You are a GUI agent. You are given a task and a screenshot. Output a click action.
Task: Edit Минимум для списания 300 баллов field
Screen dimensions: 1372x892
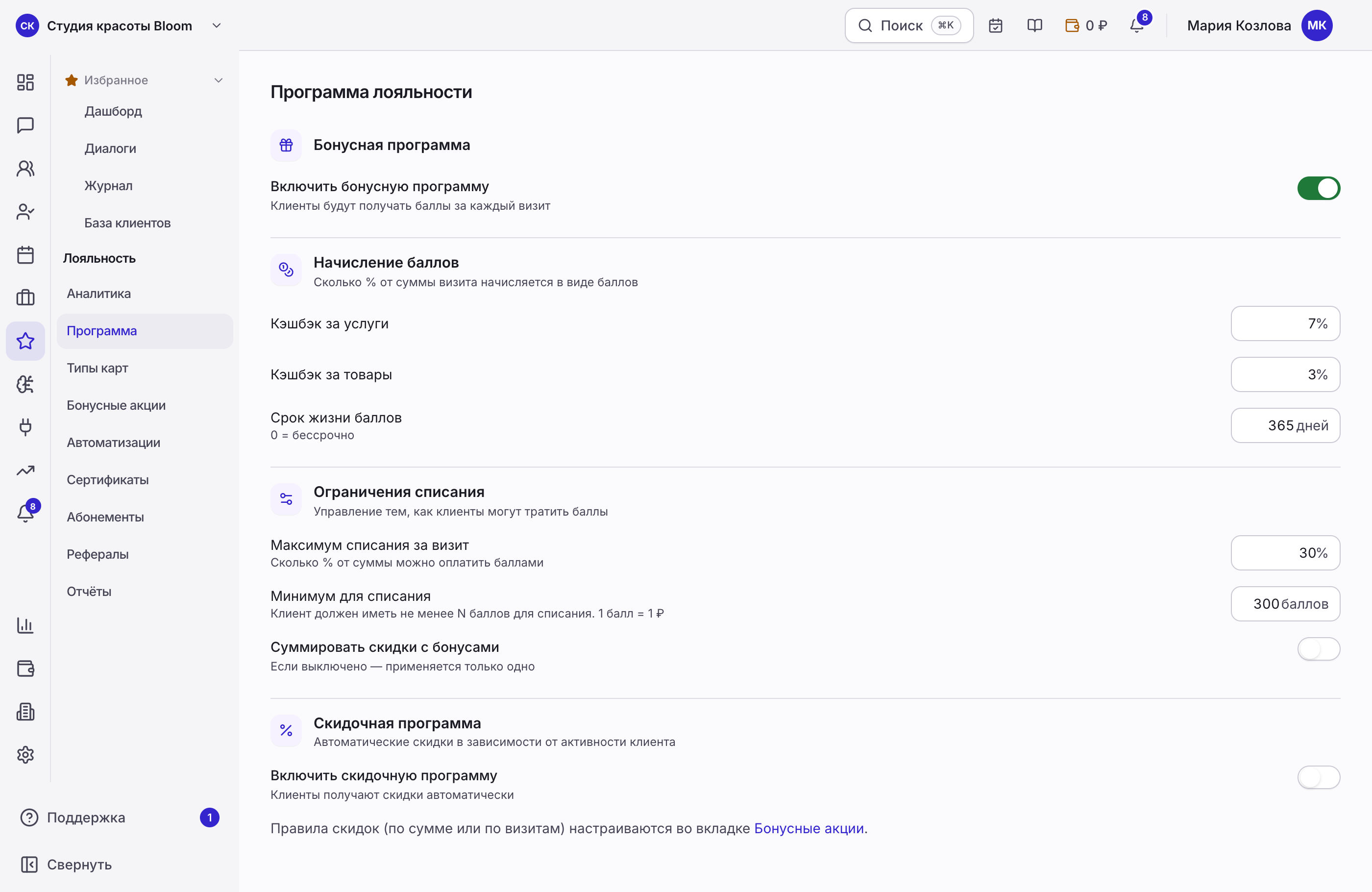[x=1285, y=604]
